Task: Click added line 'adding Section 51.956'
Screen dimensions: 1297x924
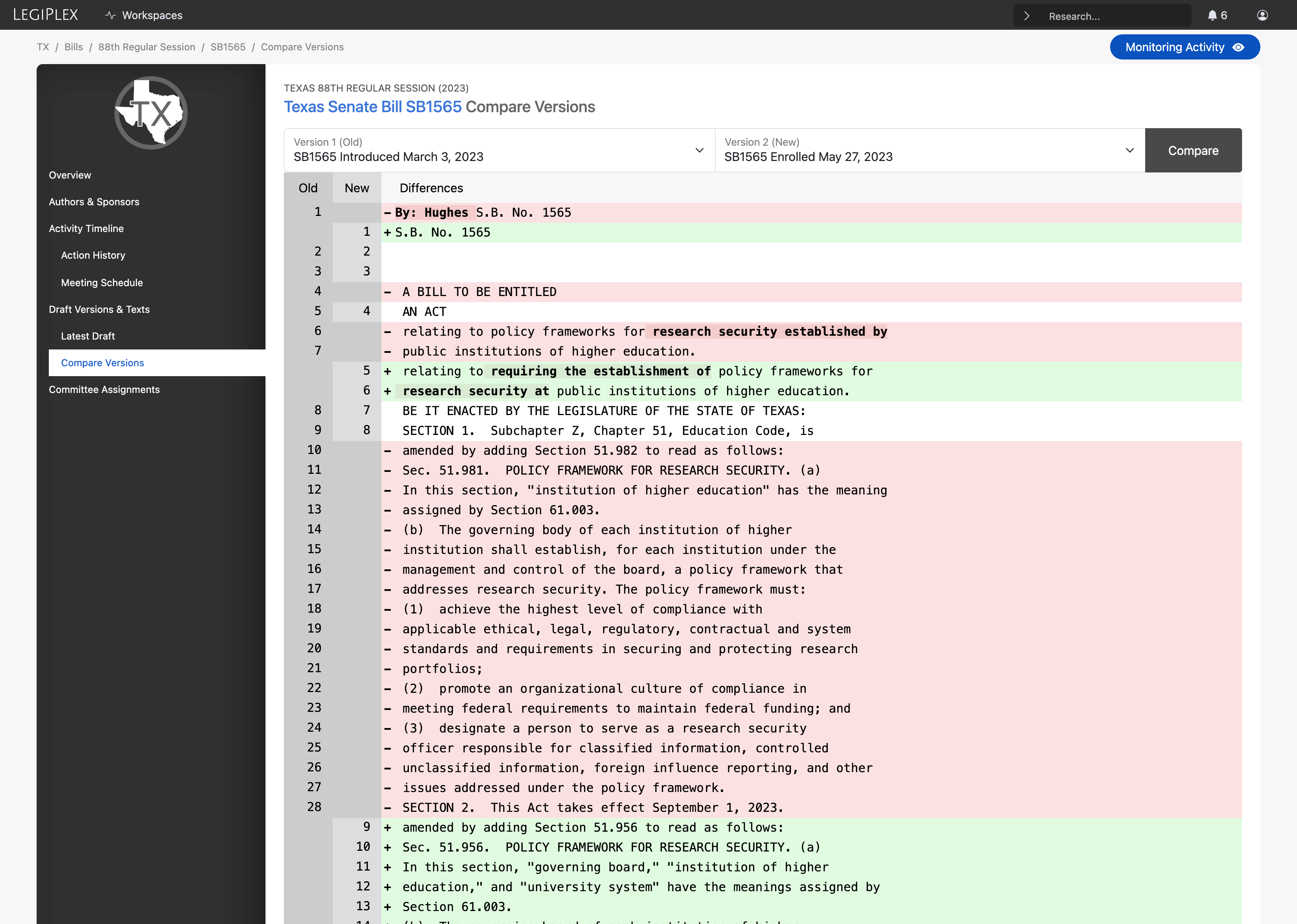Action: 811,828
